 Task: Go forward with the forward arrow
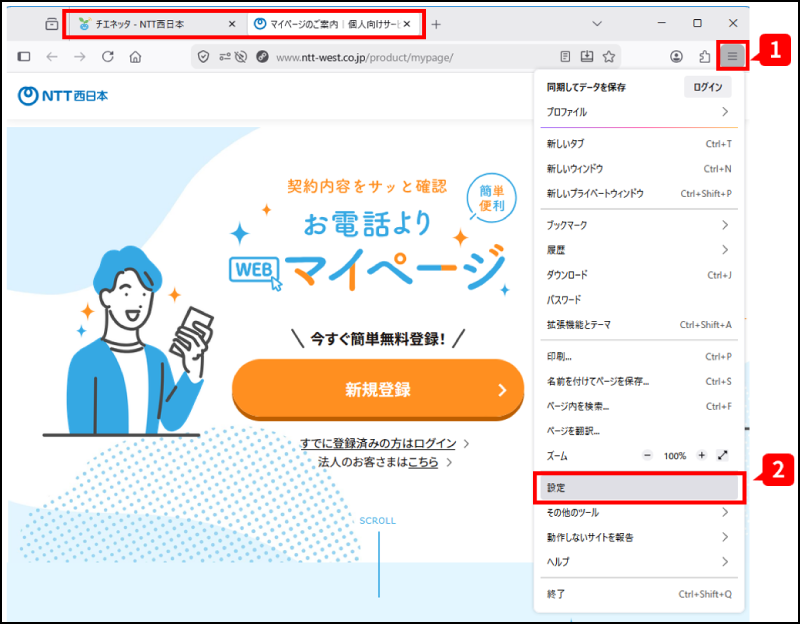click(80, 57)
